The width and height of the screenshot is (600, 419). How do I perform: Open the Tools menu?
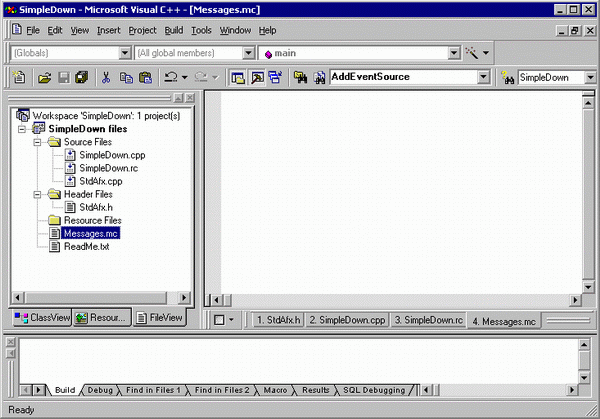[201, 30]
